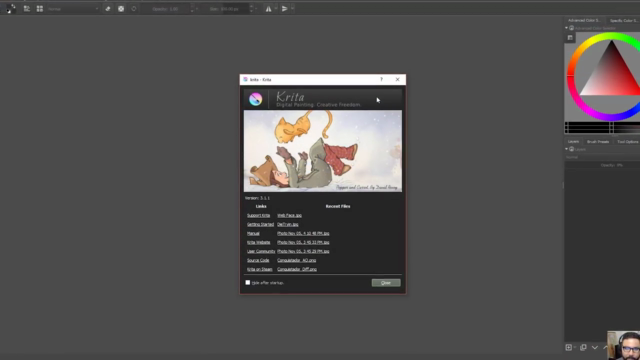Open the Source Code link

coord(258,260)
